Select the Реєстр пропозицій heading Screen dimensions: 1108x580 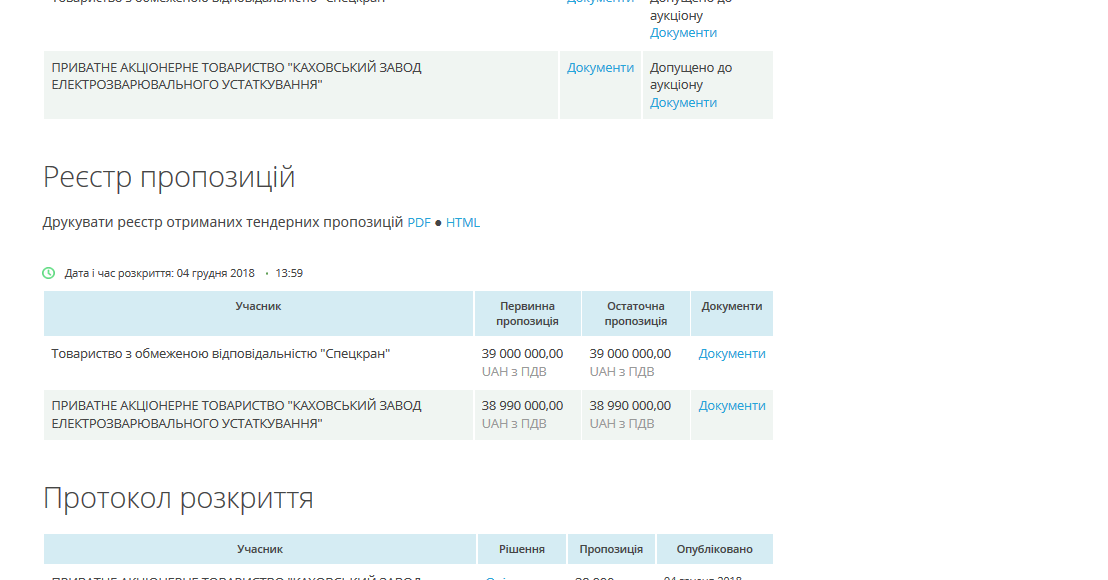[169, 177]
